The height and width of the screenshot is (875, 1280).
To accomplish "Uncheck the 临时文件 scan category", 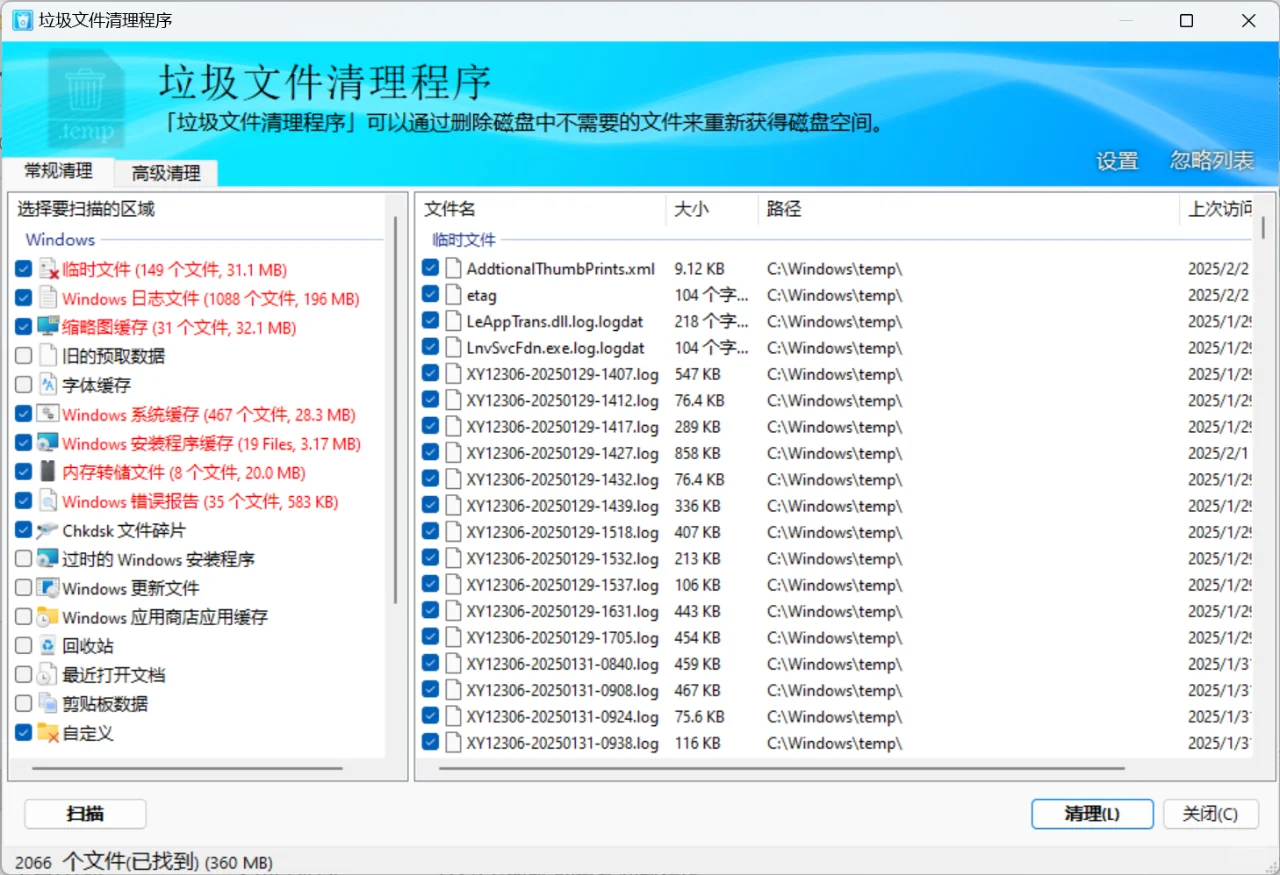I will (x=24, y=268).
